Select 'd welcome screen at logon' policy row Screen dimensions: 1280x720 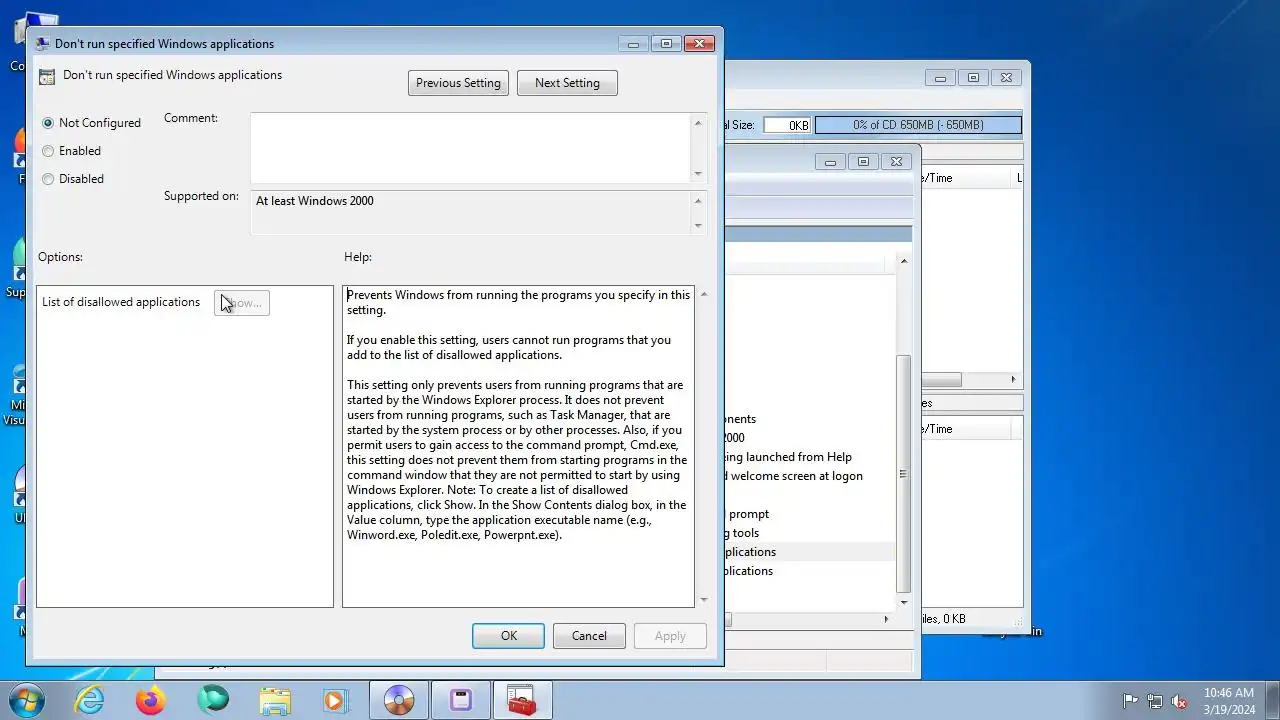(795, 476)
